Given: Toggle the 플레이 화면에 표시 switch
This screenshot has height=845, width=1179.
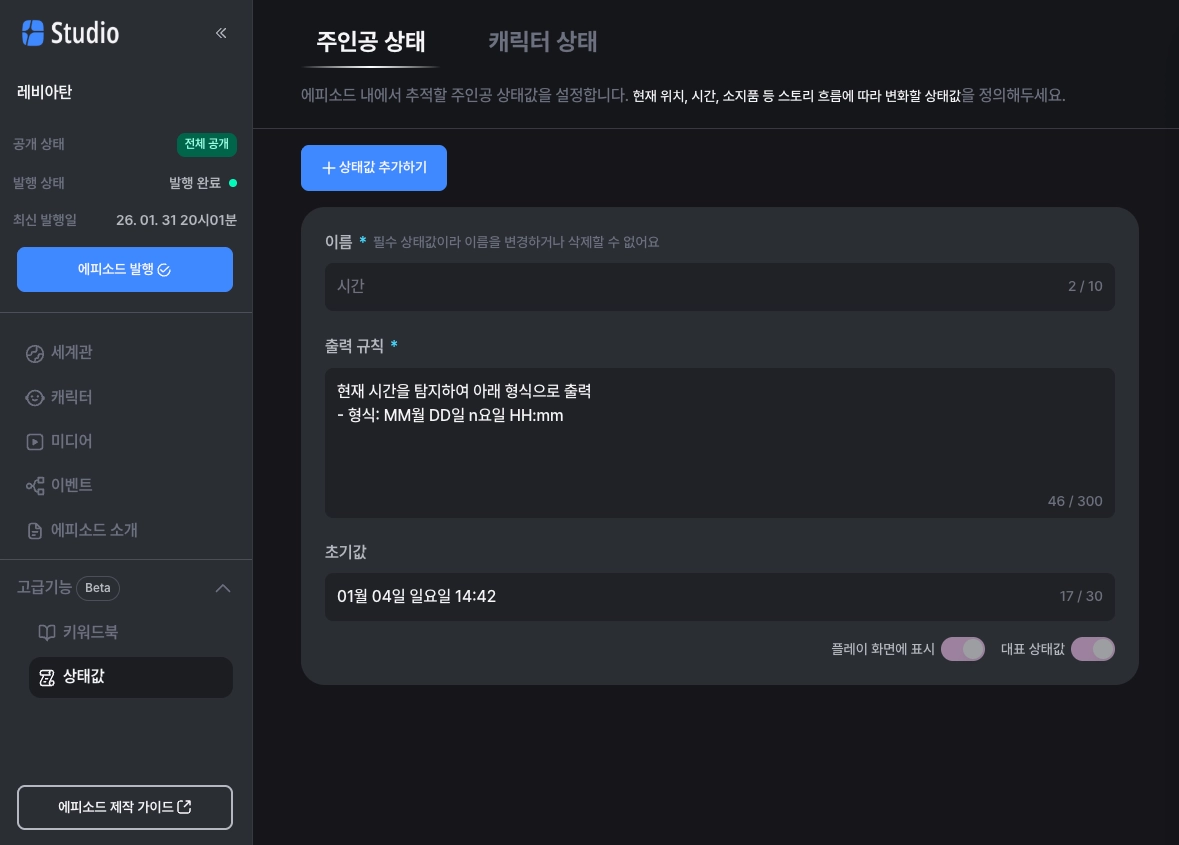Looking at the screenshot, I should [x=962, y=649].
